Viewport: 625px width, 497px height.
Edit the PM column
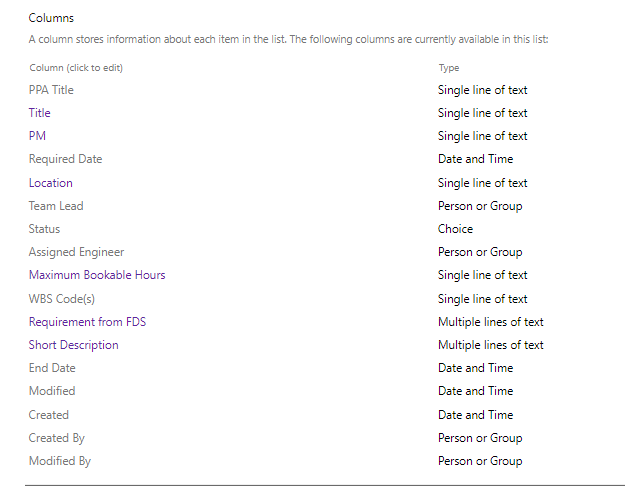click(37, 136)
